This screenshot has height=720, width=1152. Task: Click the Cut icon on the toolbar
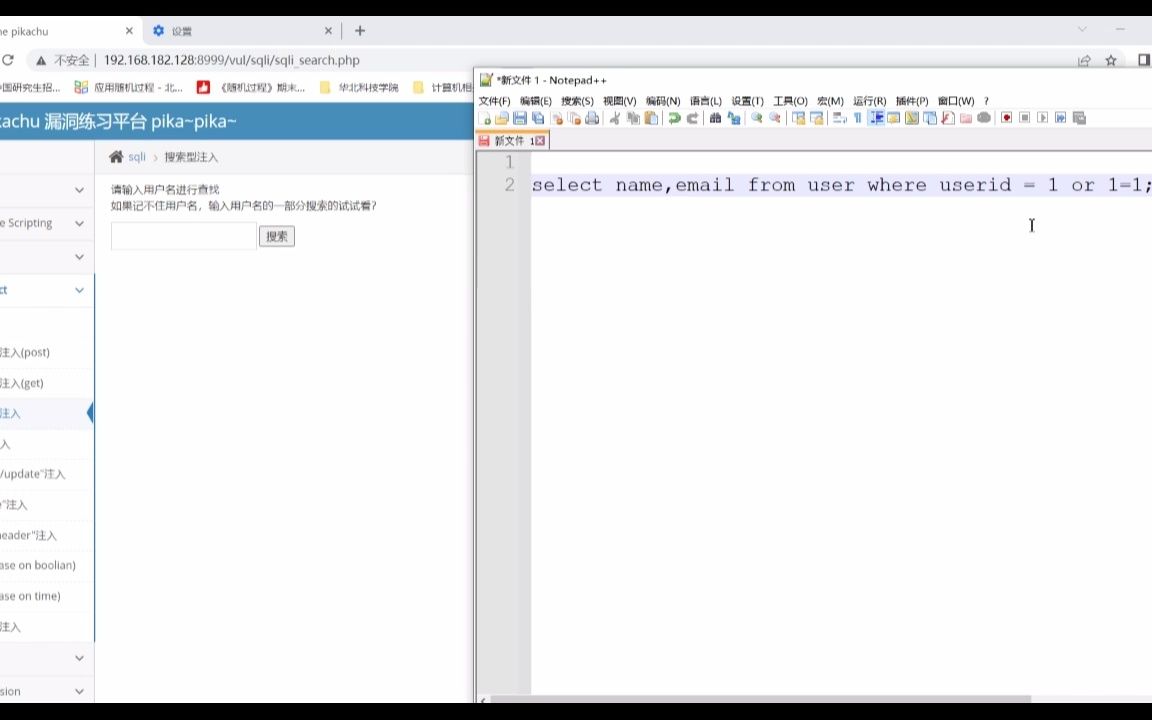pos(615,118)
